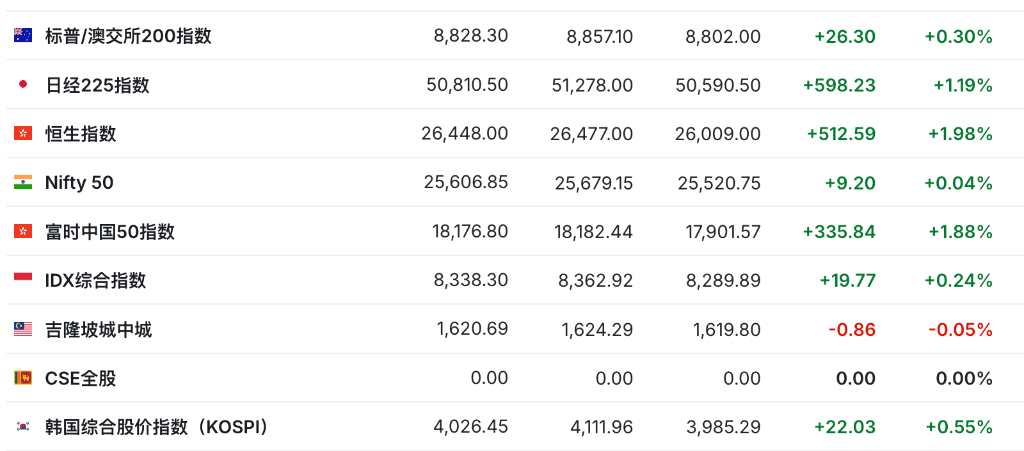Viewport: 1024px width, 451px height.
Task: Click the Indonesia flag icon
Action: 23,280
